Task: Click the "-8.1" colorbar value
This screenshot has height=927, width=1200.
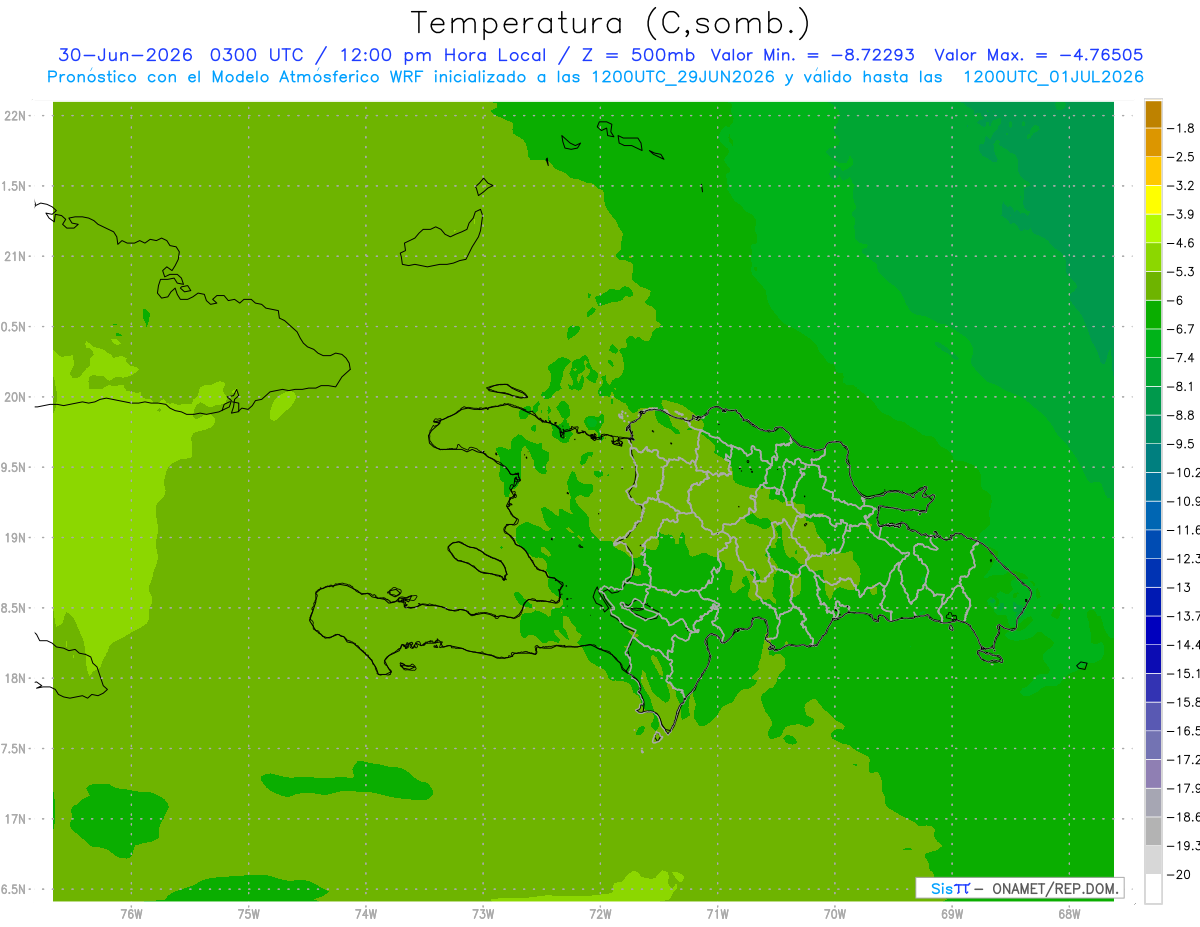Action: 1181,386
